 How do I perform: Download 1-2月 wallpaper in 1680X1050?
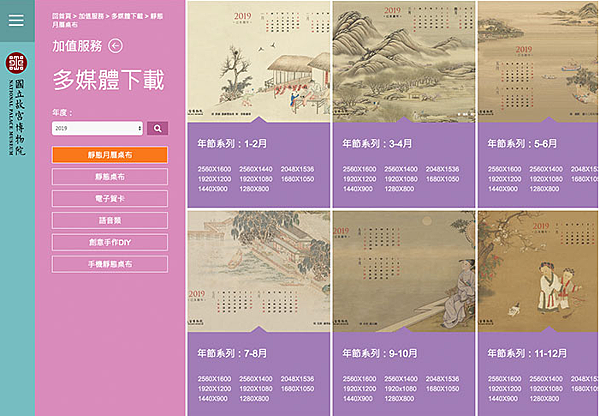tap(297, 179)
